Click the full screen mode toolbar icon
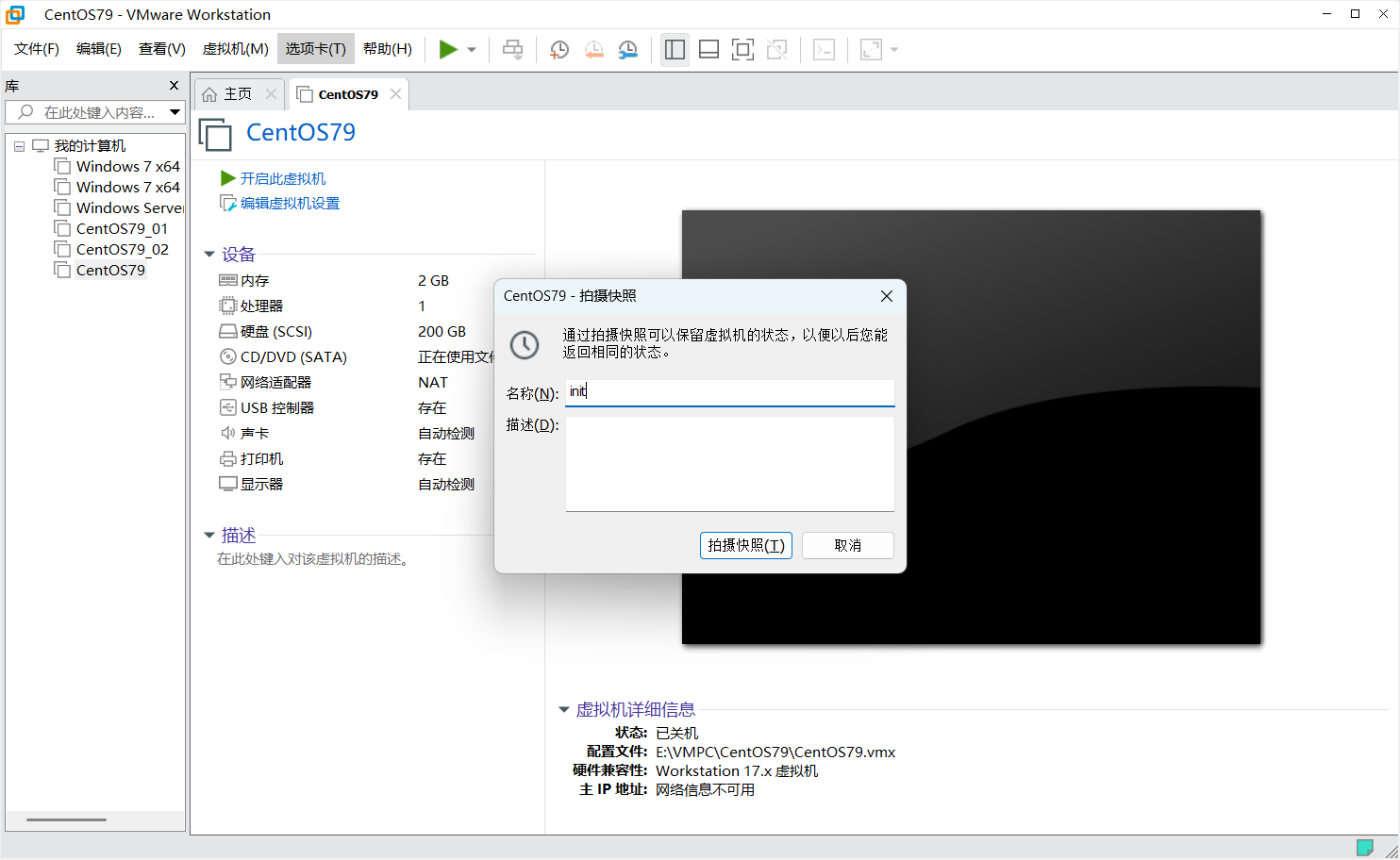1400x860 pixels. pos(742,50)
